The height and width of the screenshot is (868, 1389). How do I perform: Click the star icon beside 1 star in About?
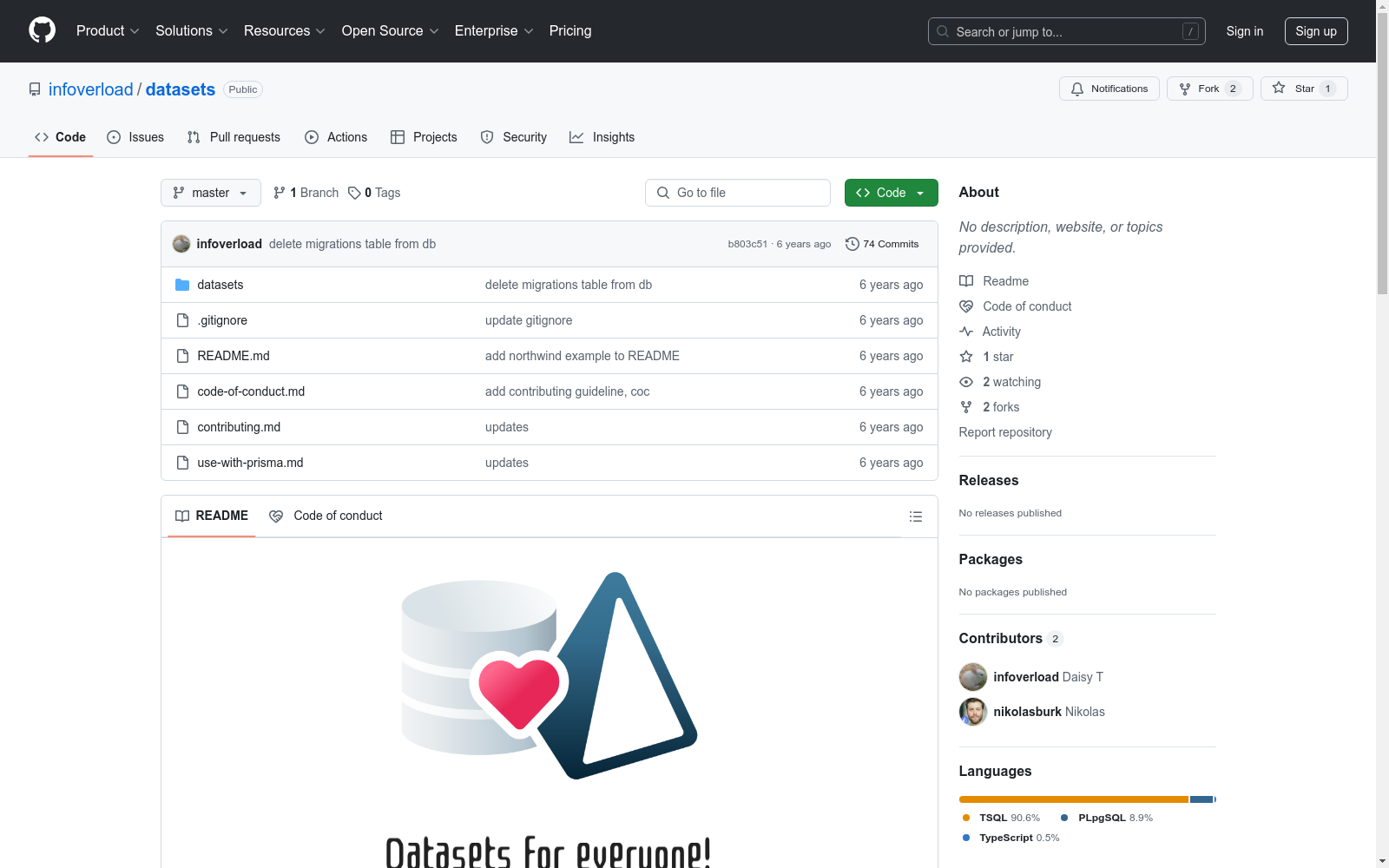tap(966, 357)
